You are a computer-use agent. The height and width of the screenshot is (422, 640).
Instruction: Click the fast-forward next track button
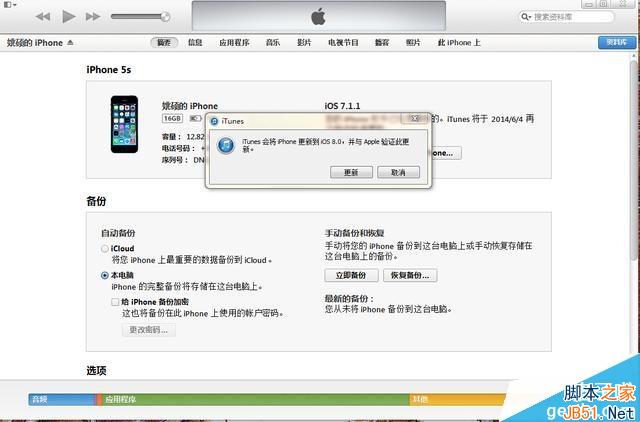point(93,17)
